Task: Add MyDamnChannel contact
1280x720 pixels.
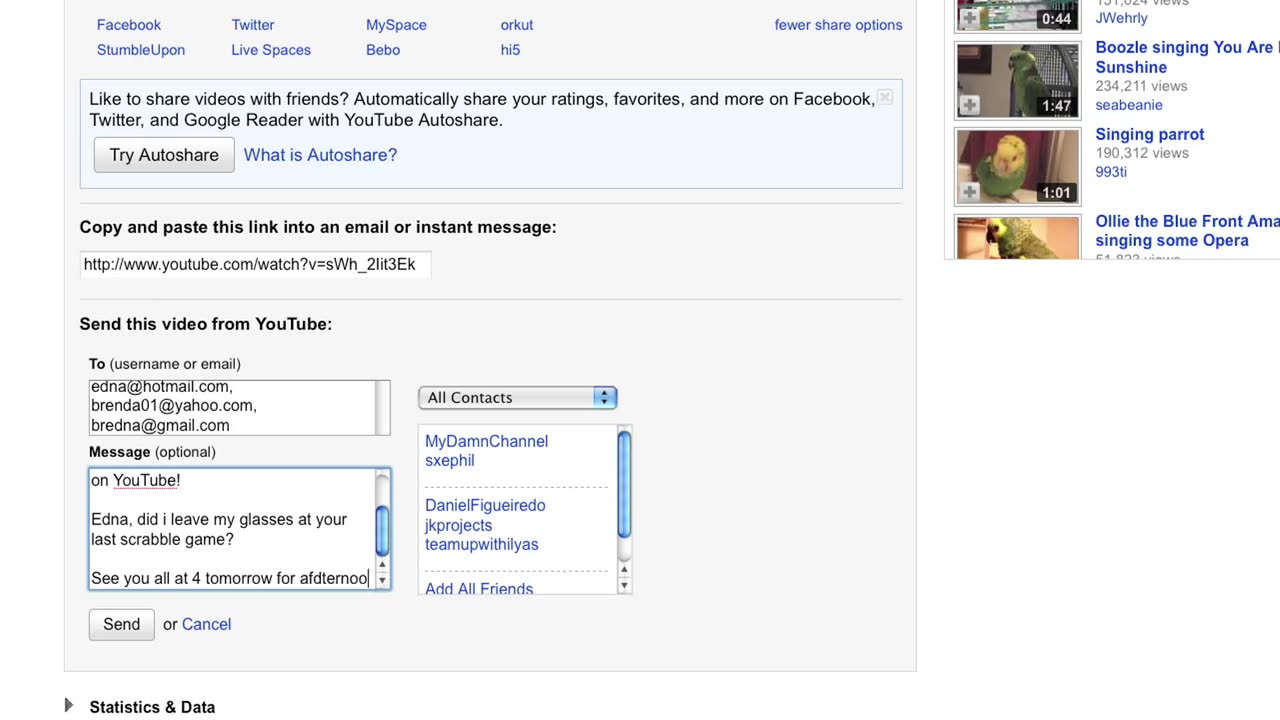Action: [486, 441]
